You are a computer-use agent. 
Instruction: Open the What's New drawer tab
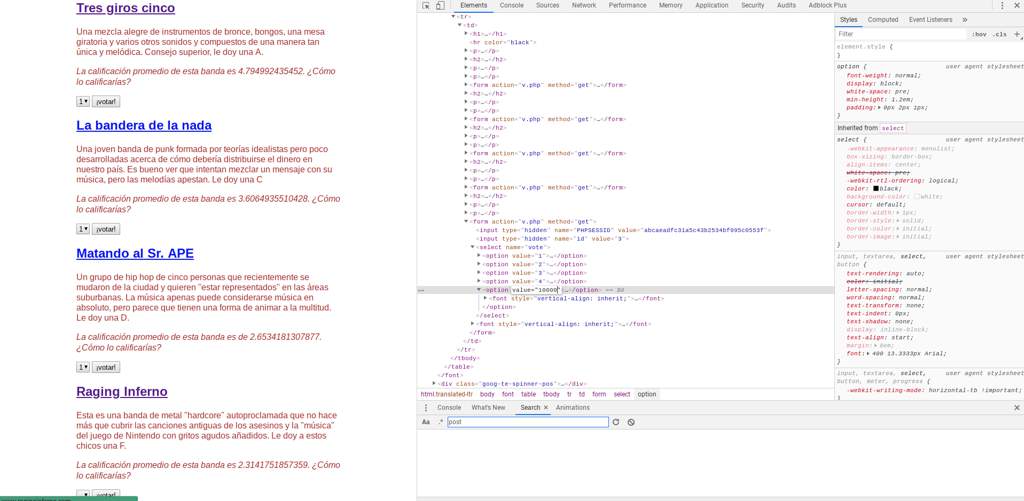click(x=488, y=408)
